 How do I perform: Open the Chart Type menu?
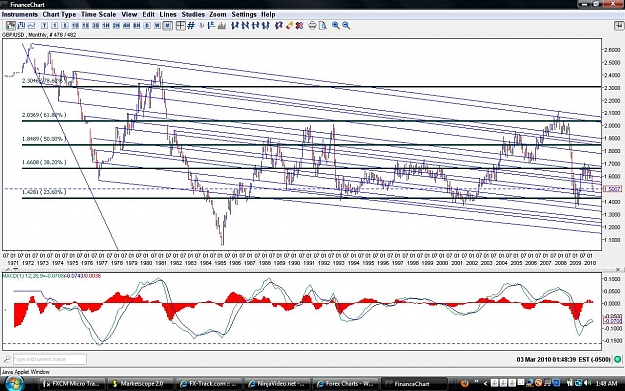[59, 14]
